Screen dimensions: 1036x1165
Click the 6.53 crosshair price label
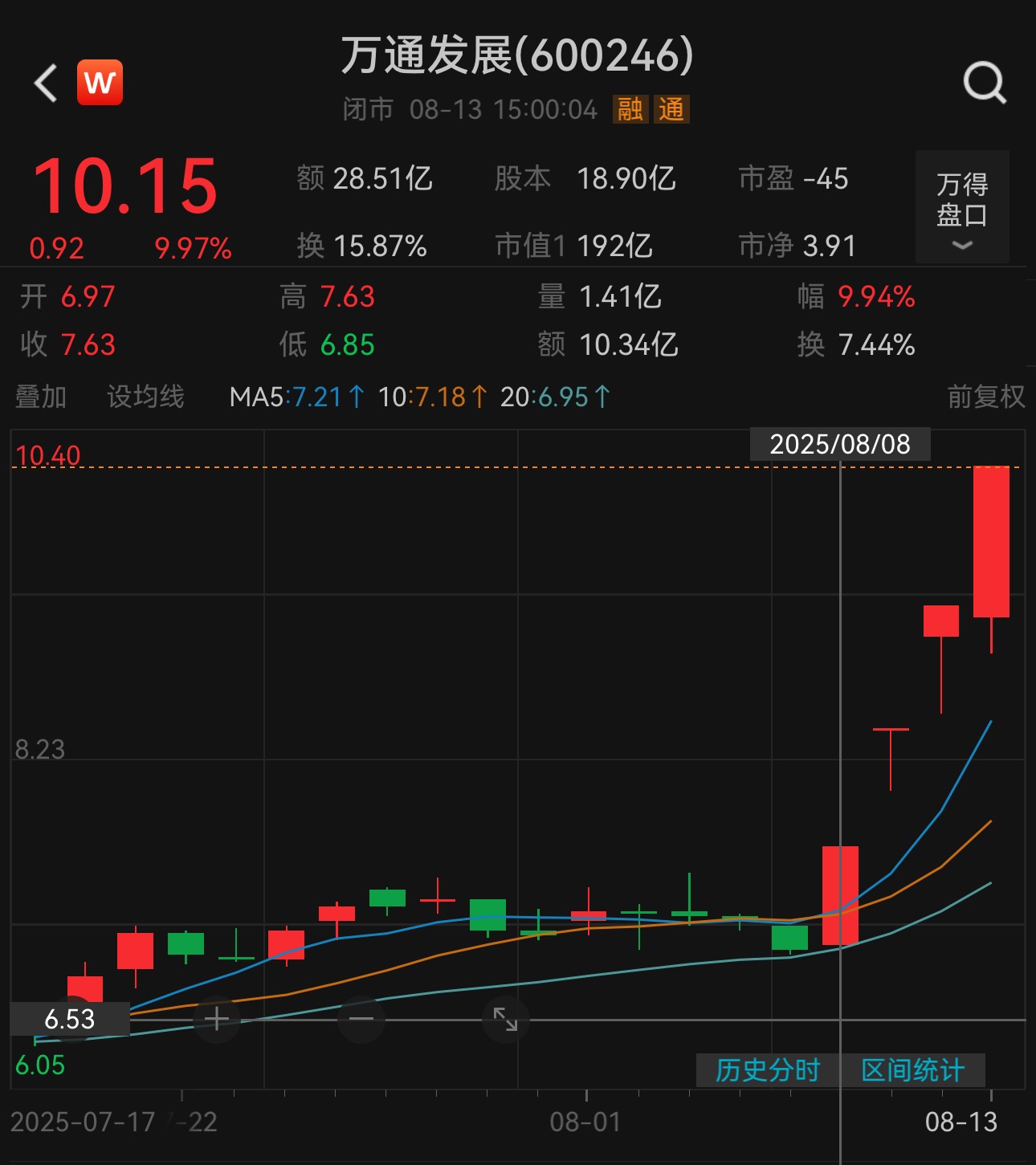(x=70, y=1019)
